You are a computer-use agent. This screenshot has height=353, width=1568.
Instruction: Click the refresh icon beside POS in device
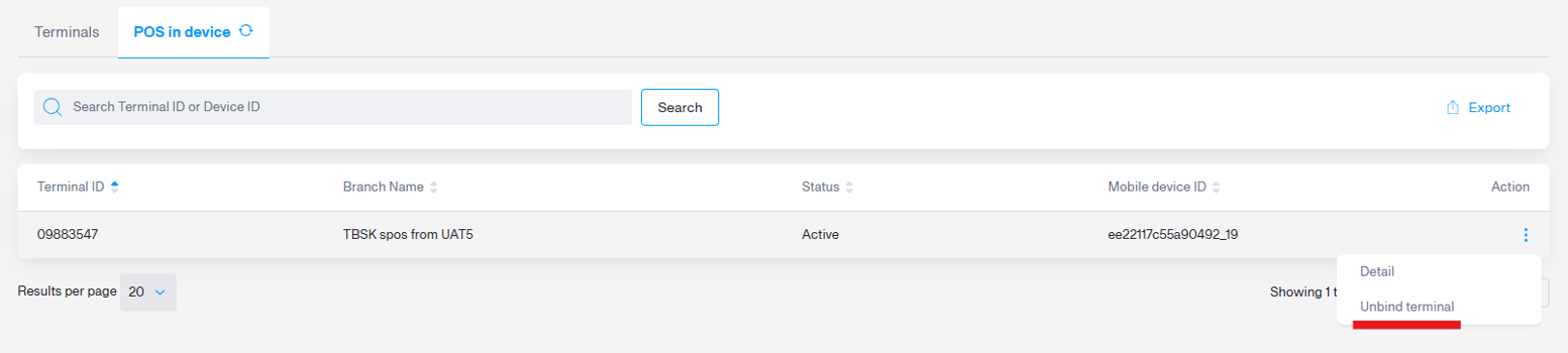(x=246, y=31)
